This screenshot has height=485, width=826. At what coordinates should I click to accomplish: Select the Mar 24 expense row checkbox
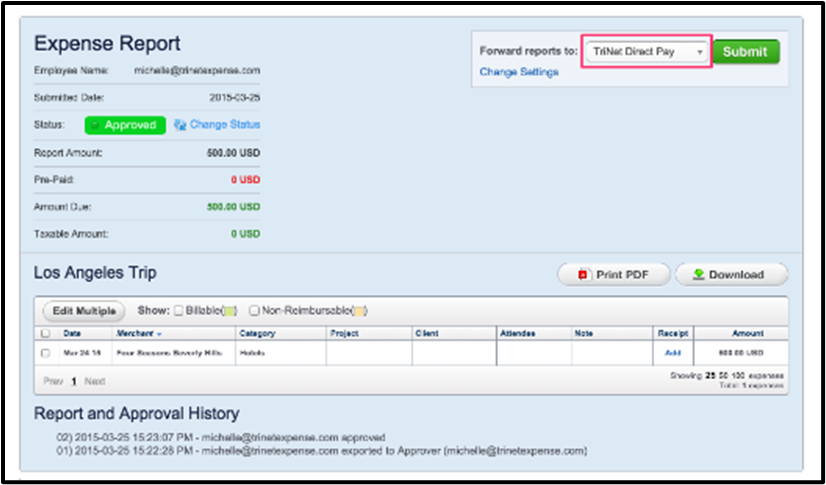click(46, 353)
